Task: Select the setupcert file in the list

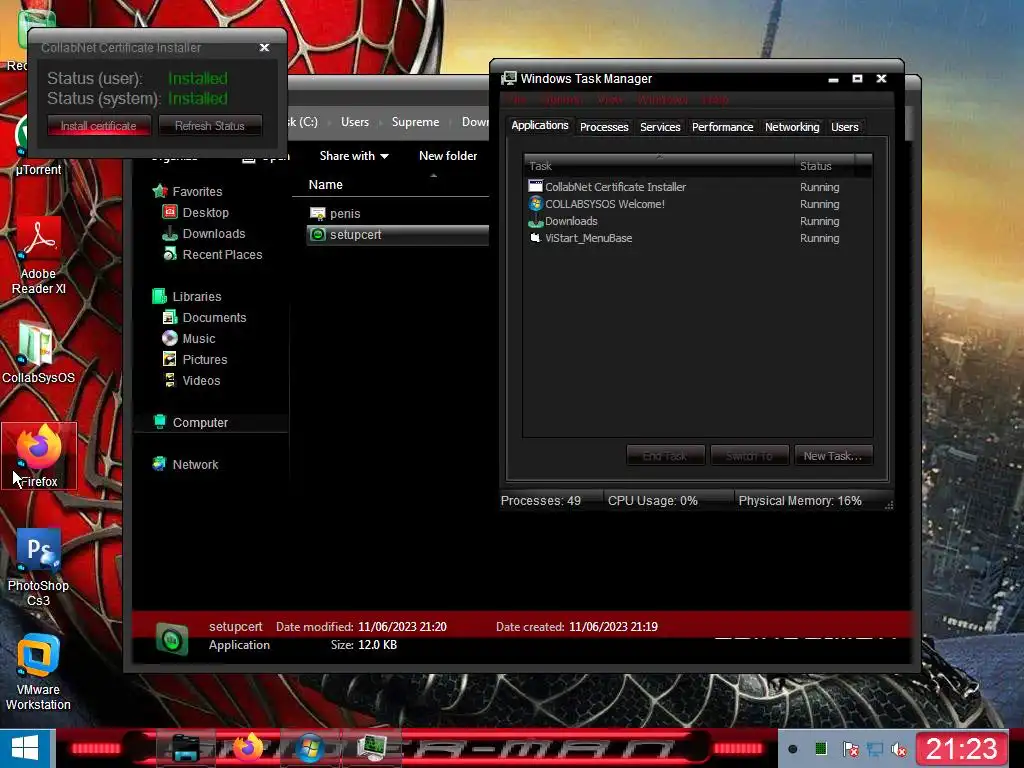Action: coord(397,234)
